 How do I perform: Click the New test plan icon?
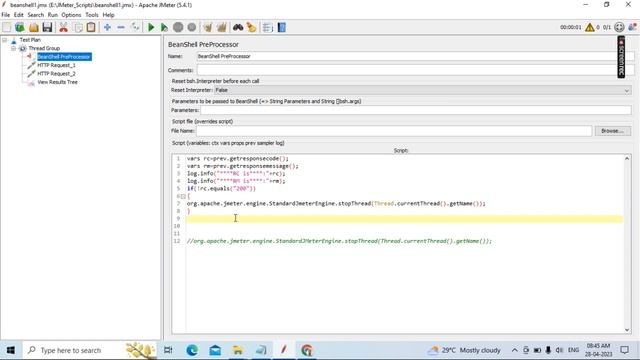(x=7, y=27)
